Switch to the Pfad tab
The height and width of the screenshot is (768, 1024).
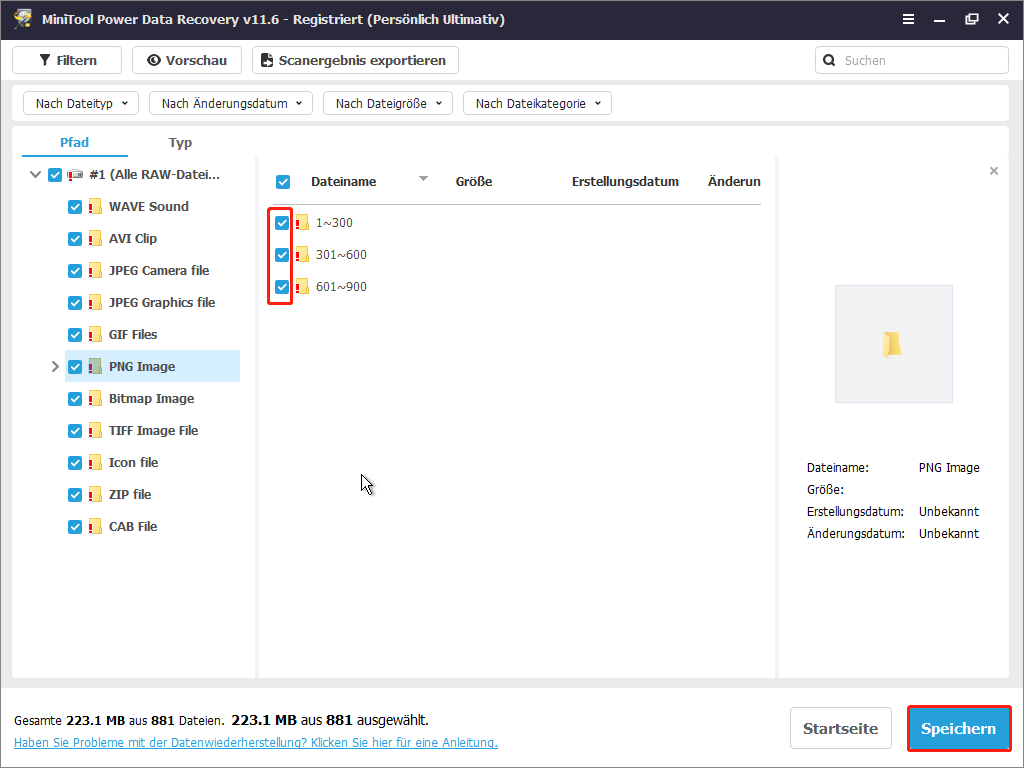tap(74, 142)
